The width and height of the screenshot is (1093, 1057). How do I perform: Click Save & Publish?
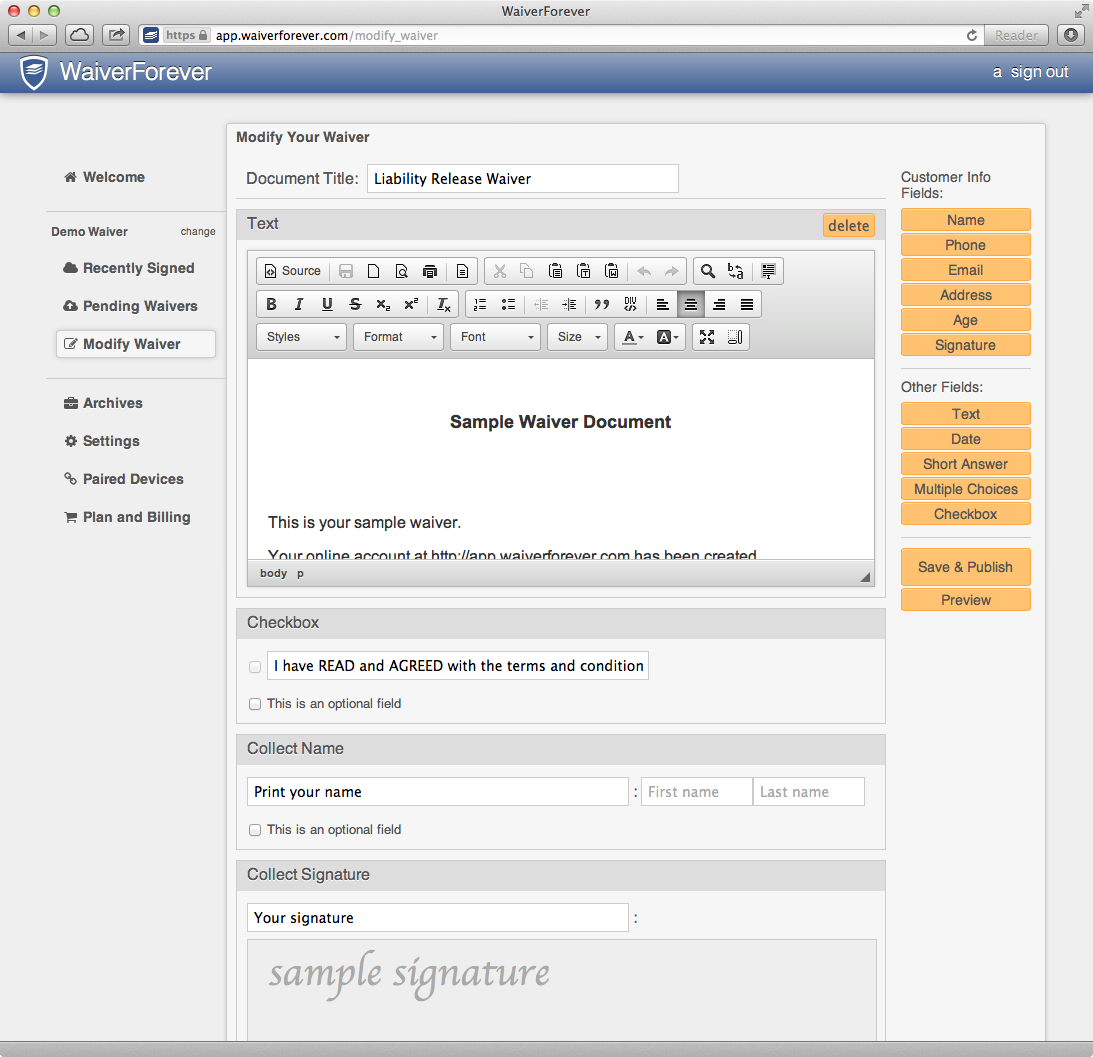tap(965, 568)
